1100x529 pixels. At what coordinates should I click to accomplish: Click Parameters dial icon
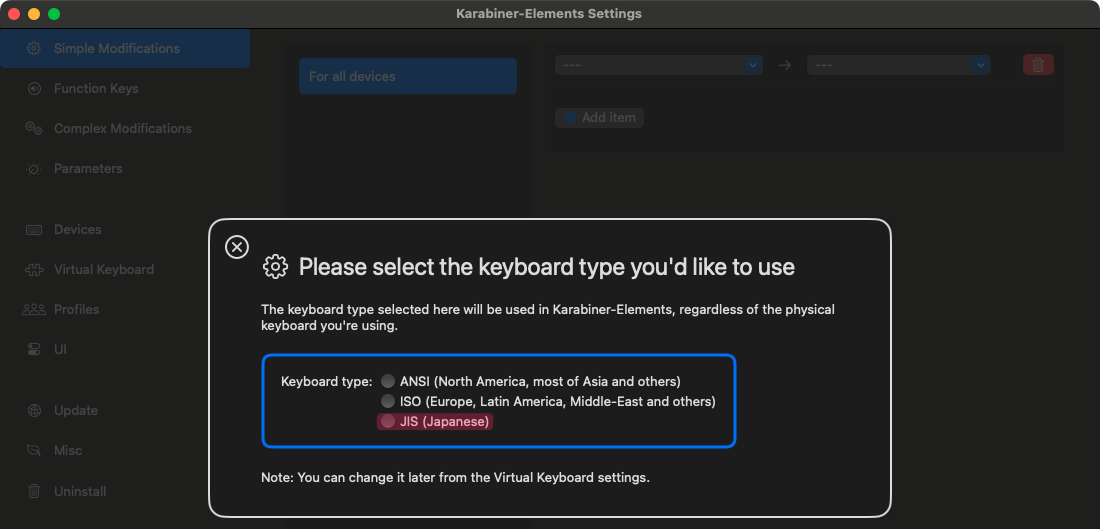pos(34,168)
